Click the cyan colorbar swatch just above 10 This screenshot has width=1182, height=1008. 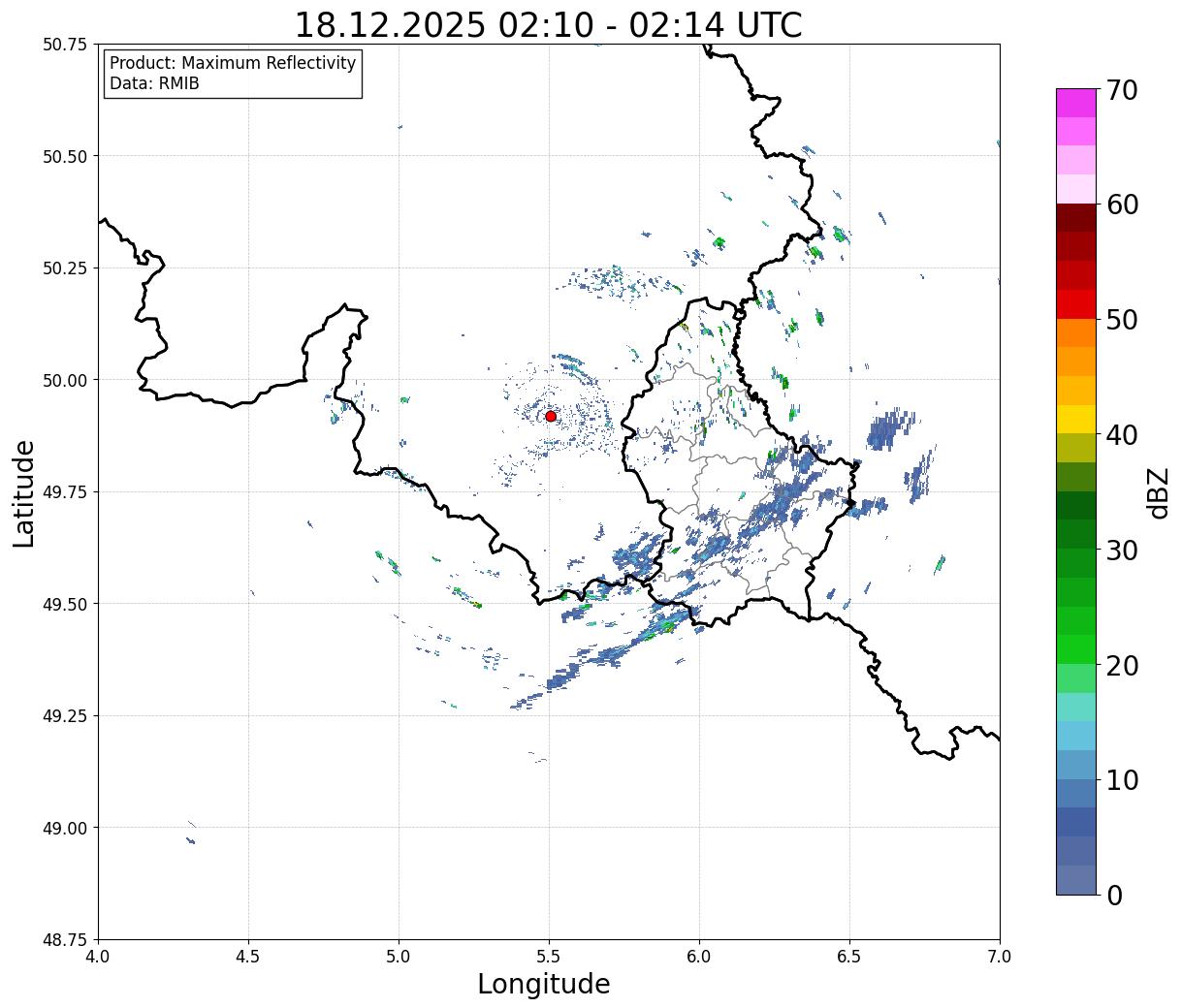(x=1076, y=764)
